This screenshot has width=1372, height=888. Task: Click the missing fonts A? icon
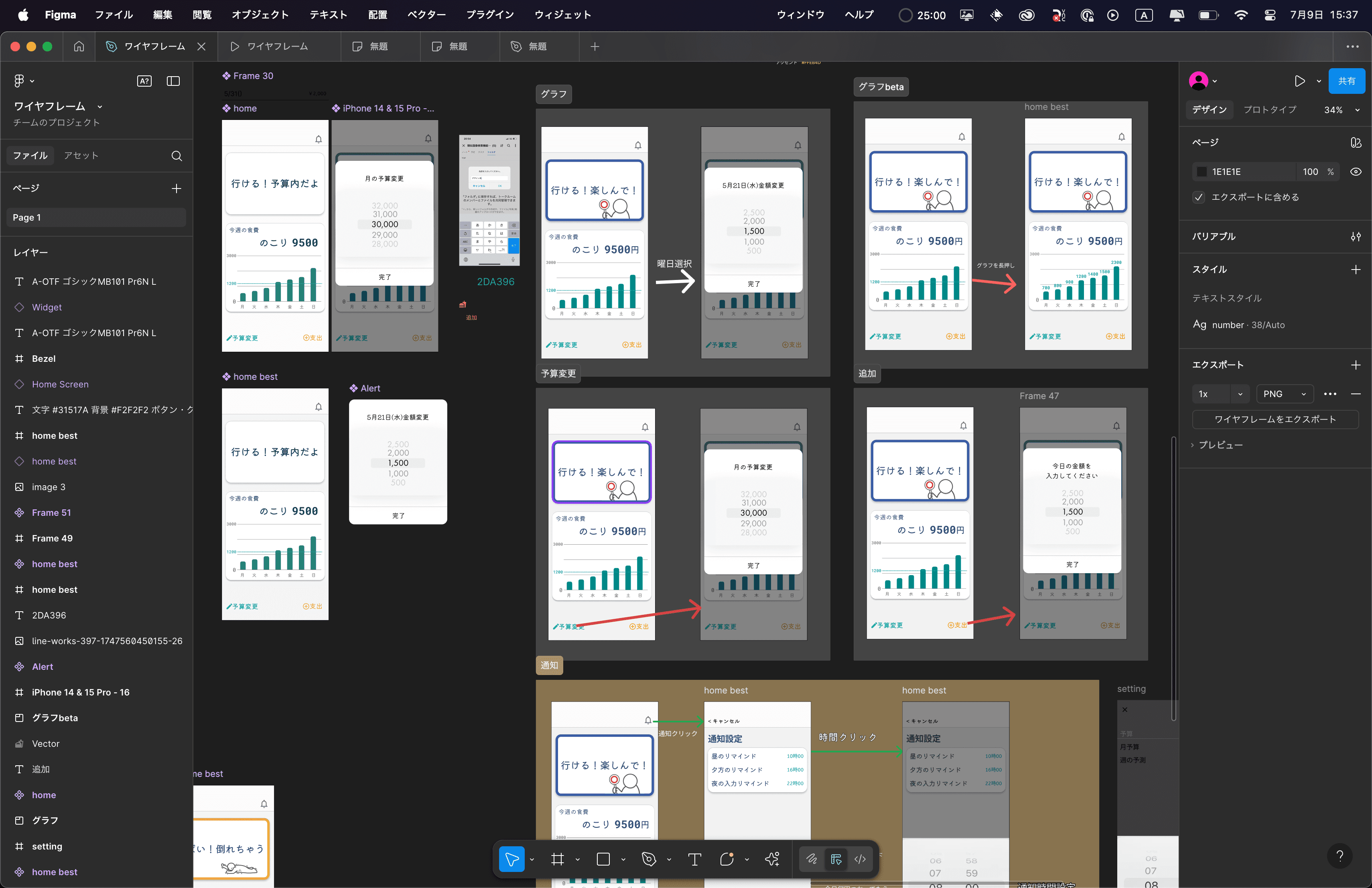(144, 81)
